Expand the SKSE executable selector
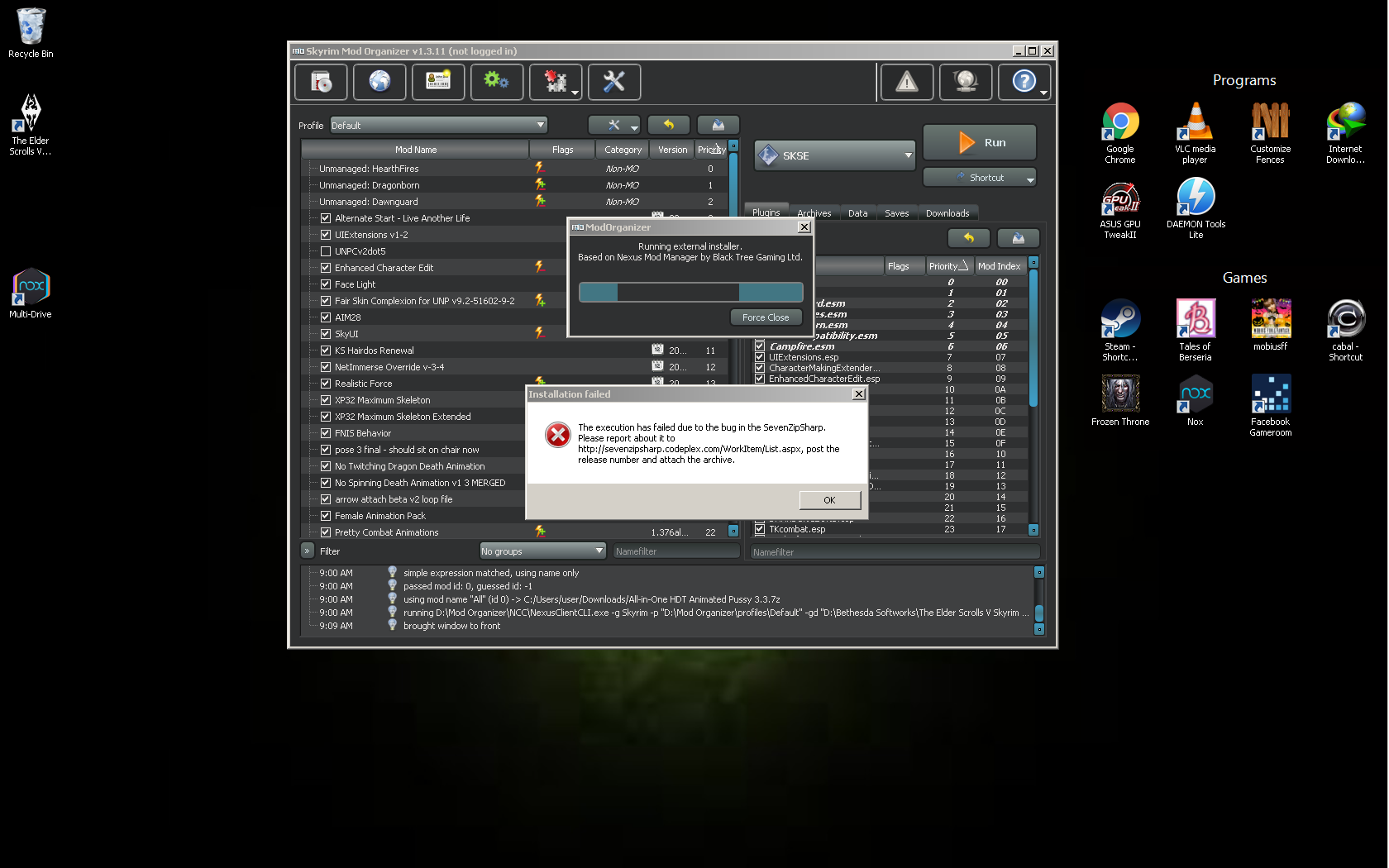Screen dimensions: 1389x868 tap(908, 155)
